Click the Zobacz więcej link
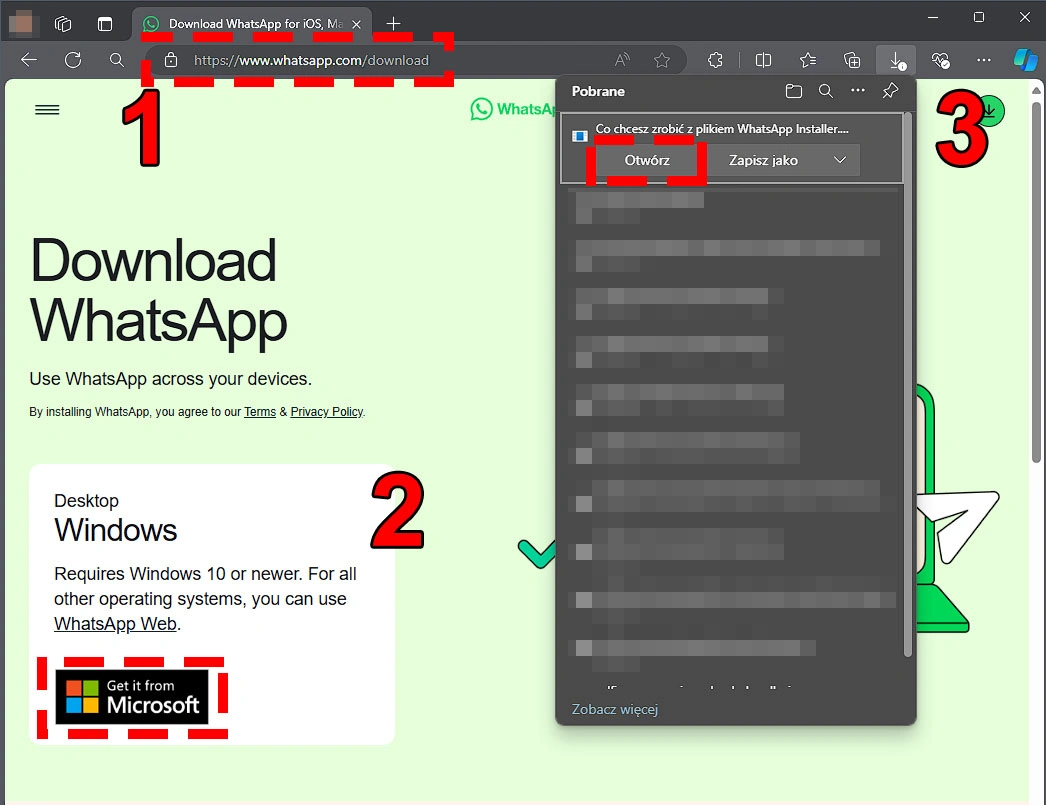Viewport: 1046px width, 805px height. (x=614, y=709)
